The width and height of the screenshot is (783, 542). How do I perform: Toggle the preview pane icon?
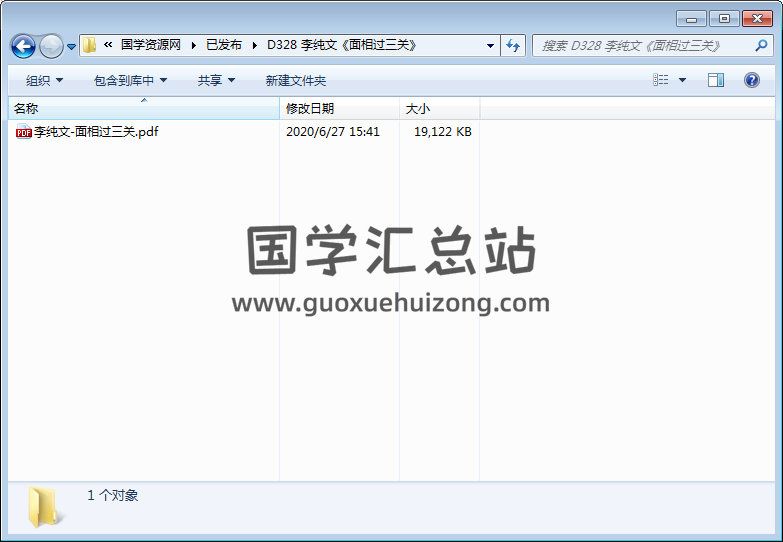pyautogui.click(x=716, y=80)
